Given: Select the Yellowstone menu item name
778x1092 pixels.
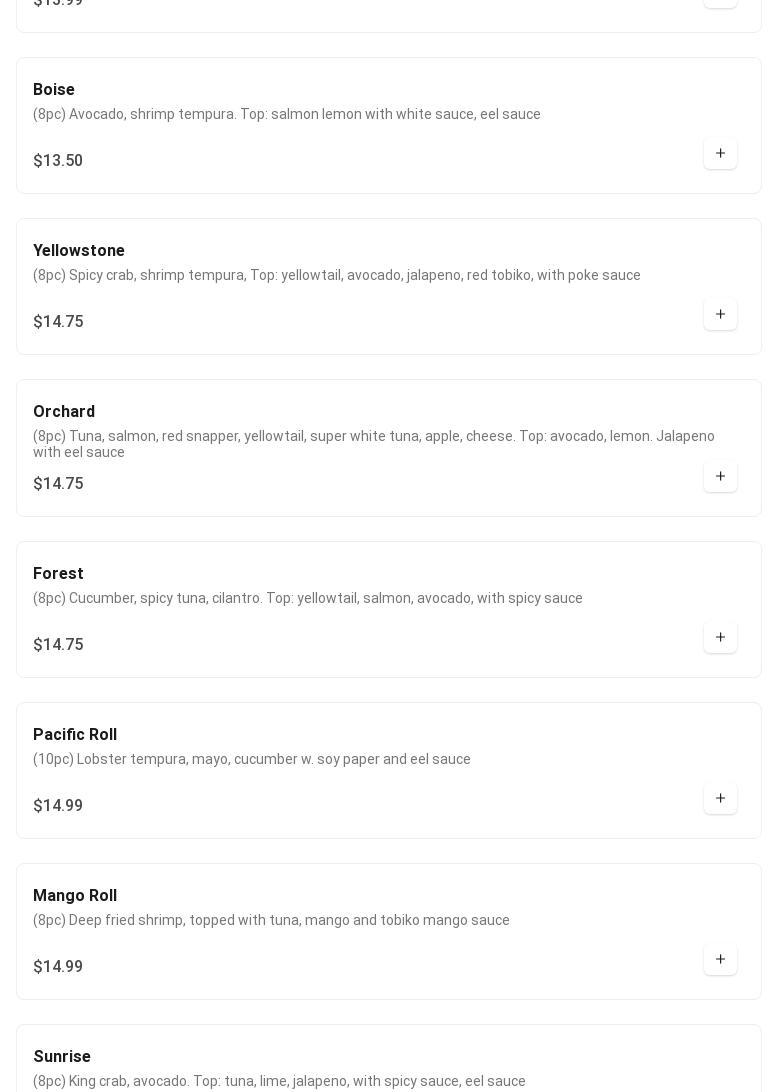Looking at the screenshot, I should pyautogui.click(x=79, y=251).
